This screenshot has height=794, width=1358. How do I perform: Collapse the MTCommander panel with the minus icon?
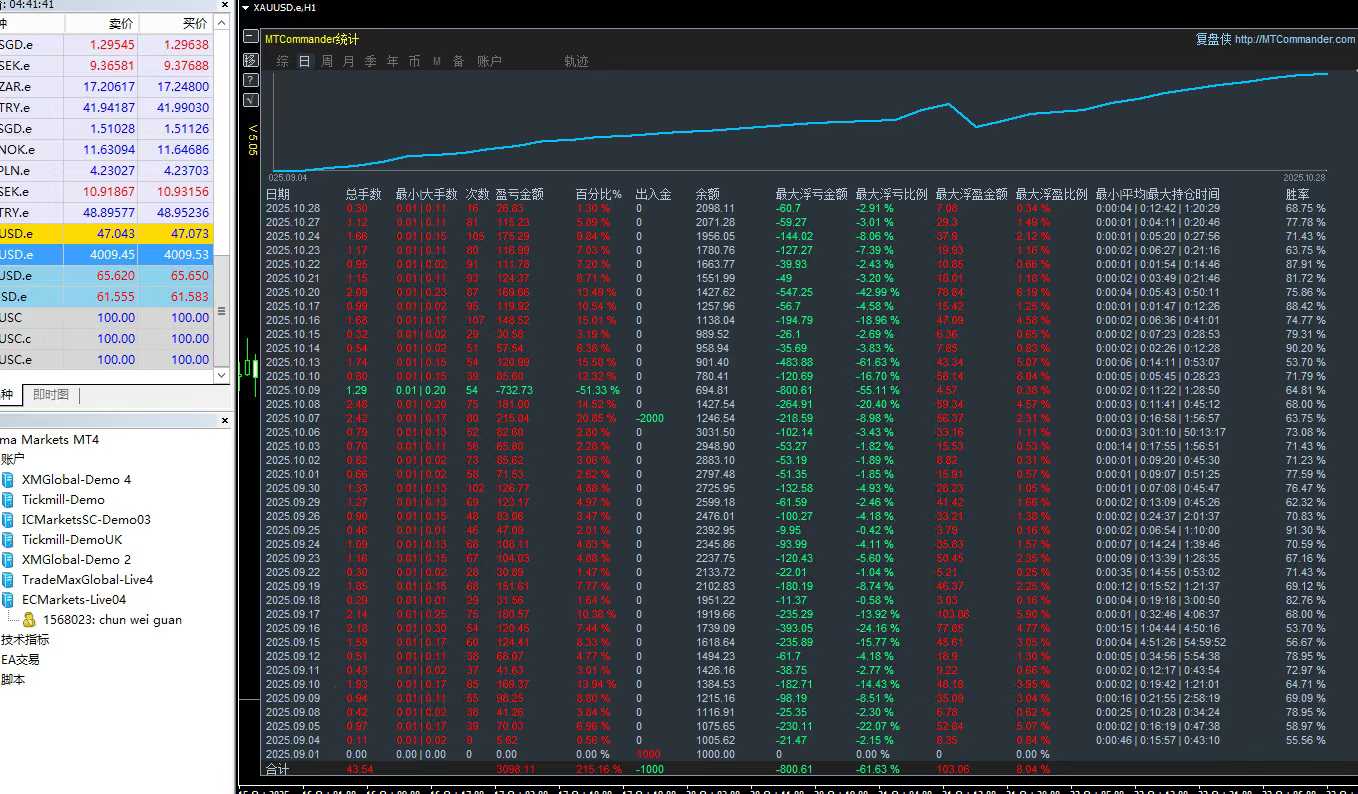point(250,36)
